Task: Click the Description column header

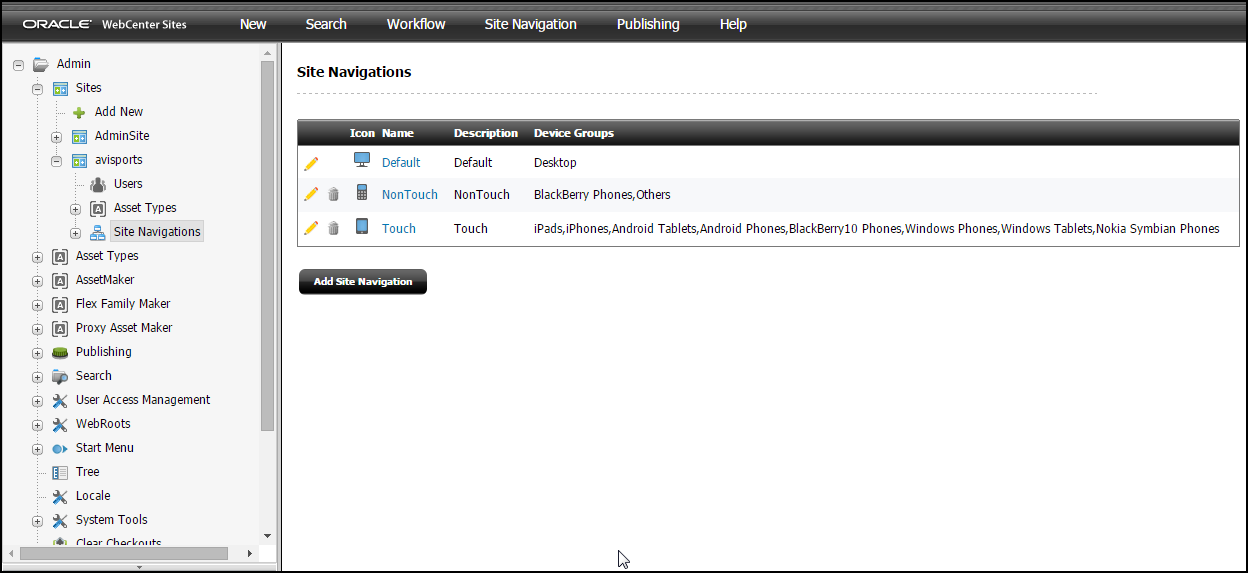Action: pos(486,133)
